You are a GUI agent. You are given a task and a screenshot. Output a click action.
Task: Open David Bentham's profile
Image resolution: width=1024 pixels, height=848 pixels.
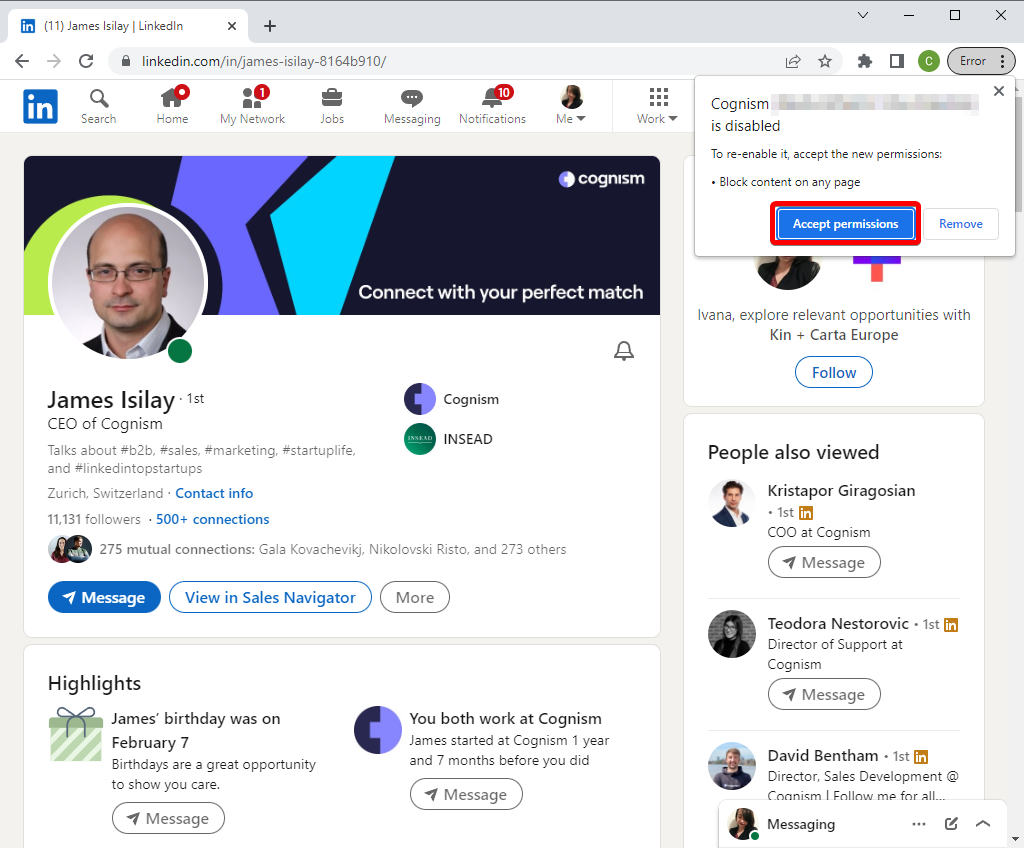tap(823, 756)
